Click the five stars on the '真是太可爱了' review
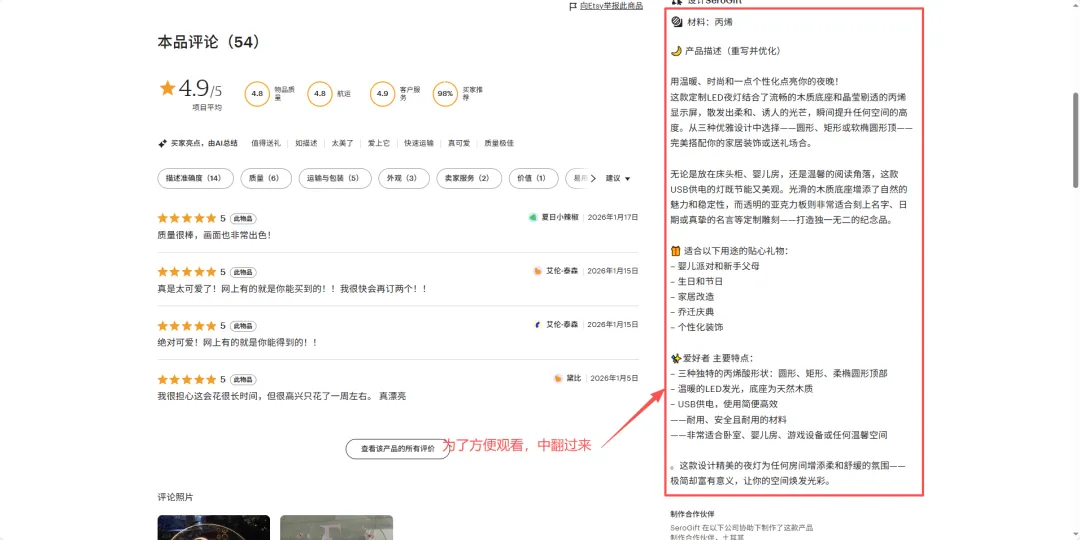The height and width of the screenshot is (540, 1080). (x=187, y=272)
